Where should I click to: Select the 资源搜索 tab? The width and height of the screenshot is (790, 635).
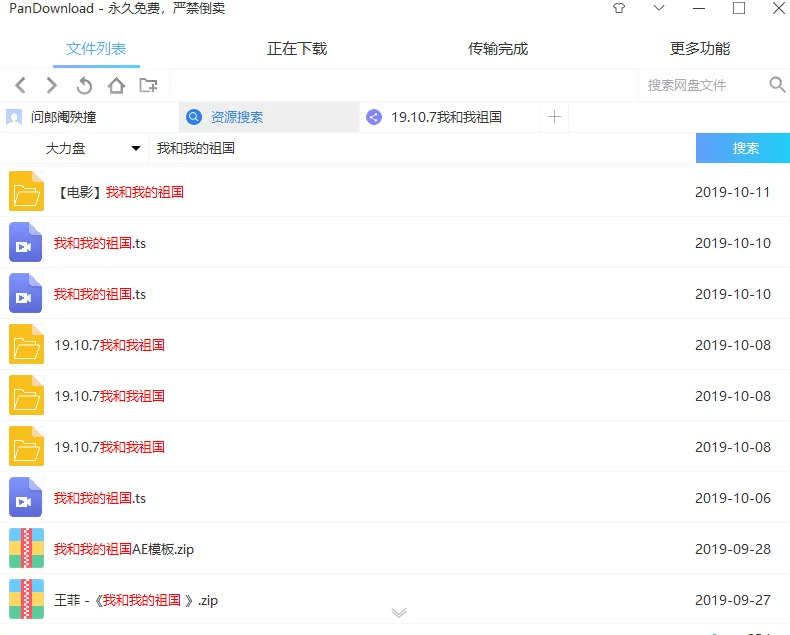point(269,117)
